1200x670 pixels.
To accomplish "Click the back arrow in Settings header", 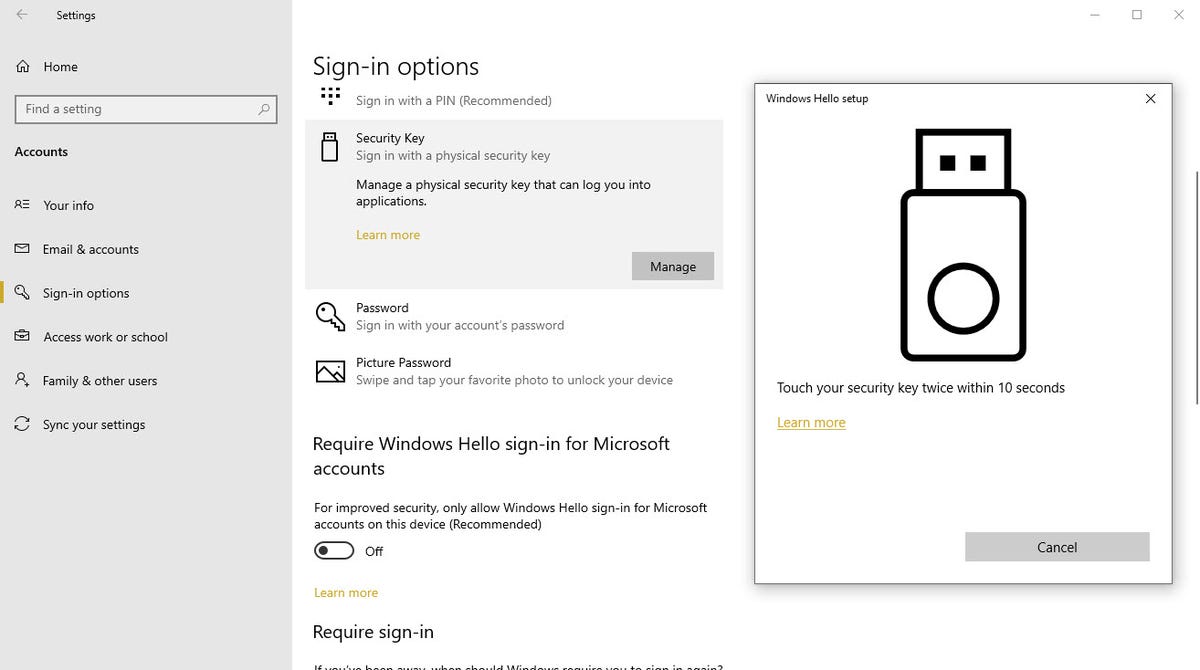I will tap(22, 15).
